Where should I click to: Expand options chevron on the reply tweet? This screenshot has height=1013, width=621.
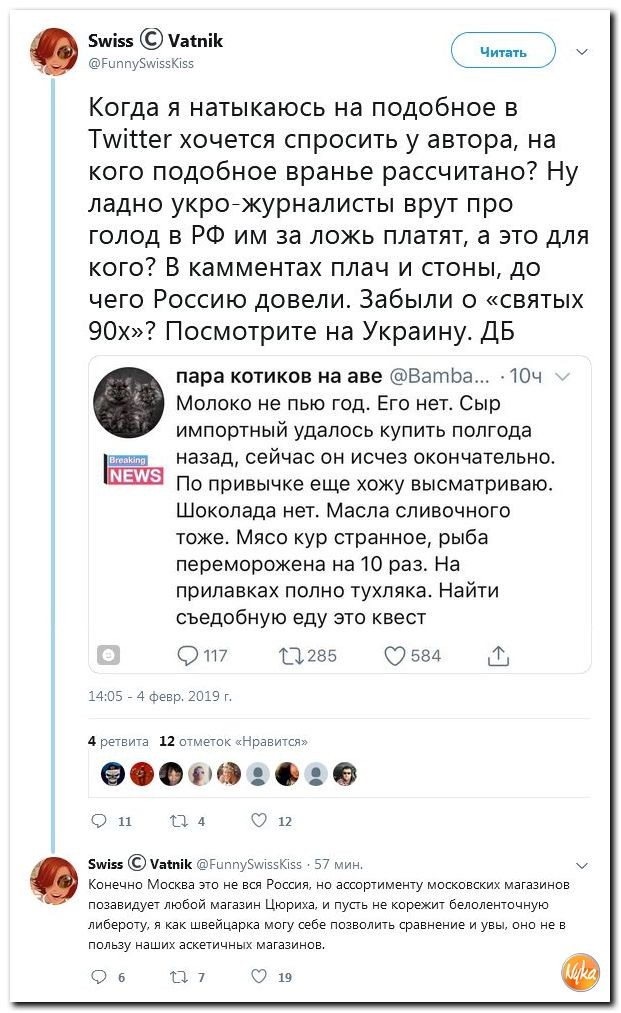coord(582,865)
